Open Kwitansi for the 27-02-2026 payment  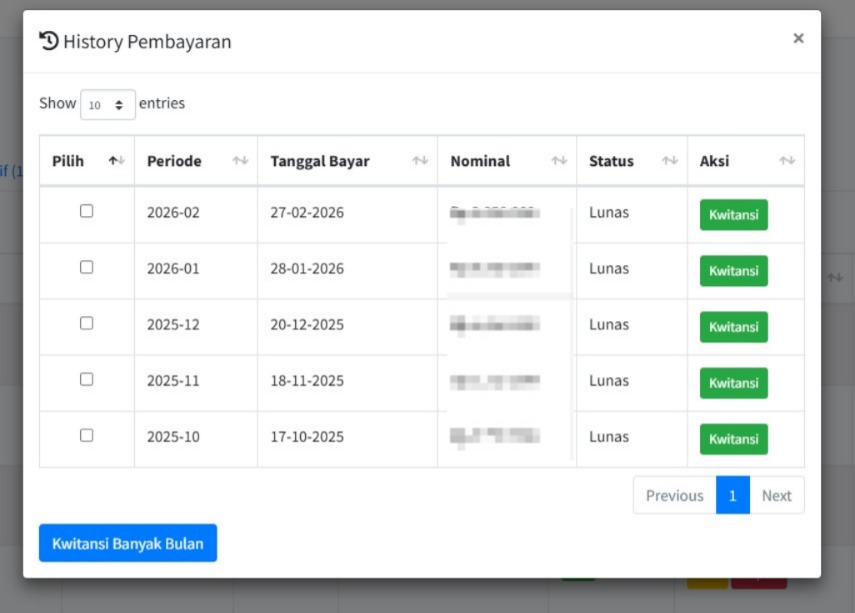pos(733,215)
